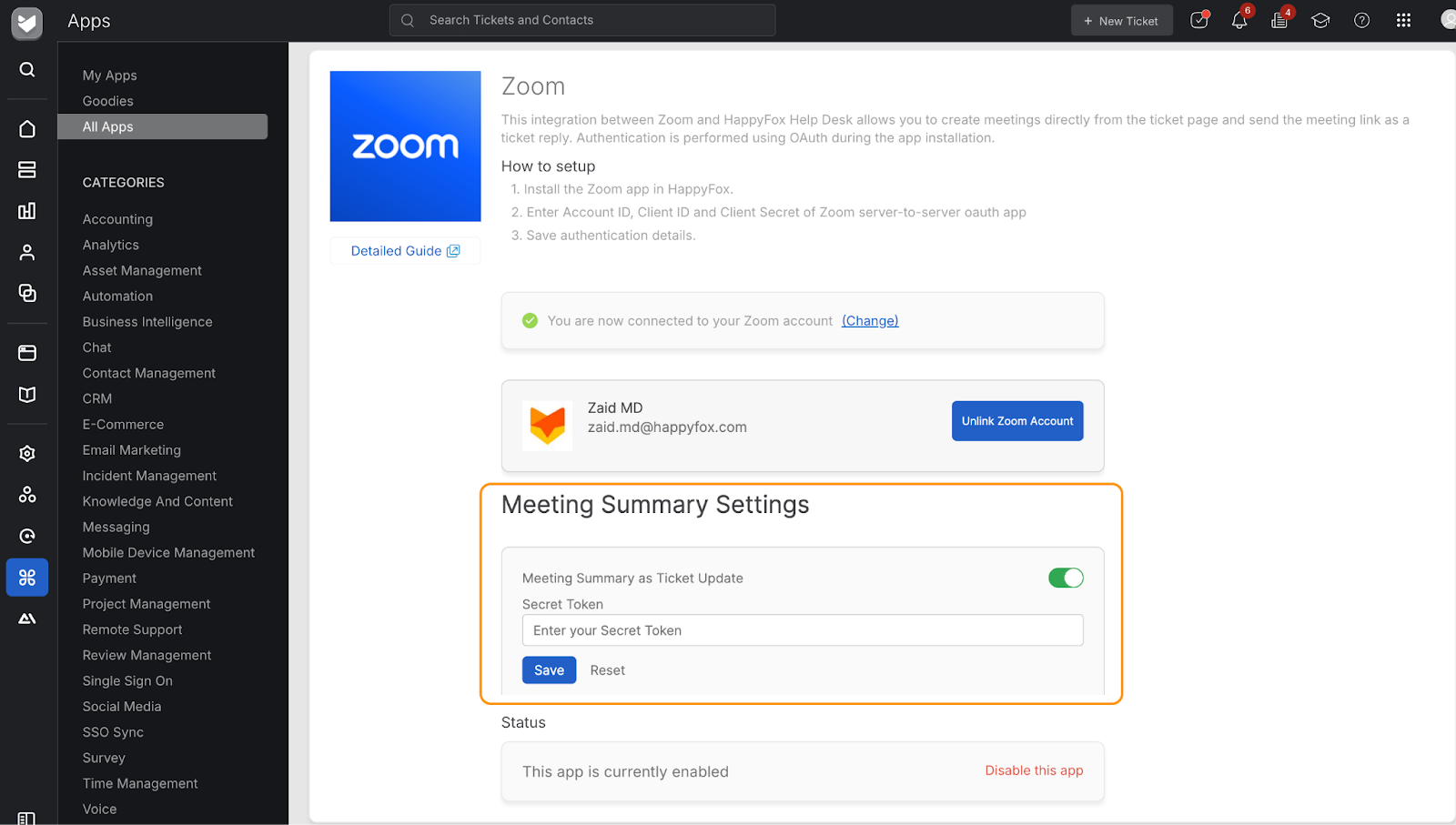Select the Time Management category
Screen dimensions: 1456x825
pyautogui.click(x=140, y=783)
